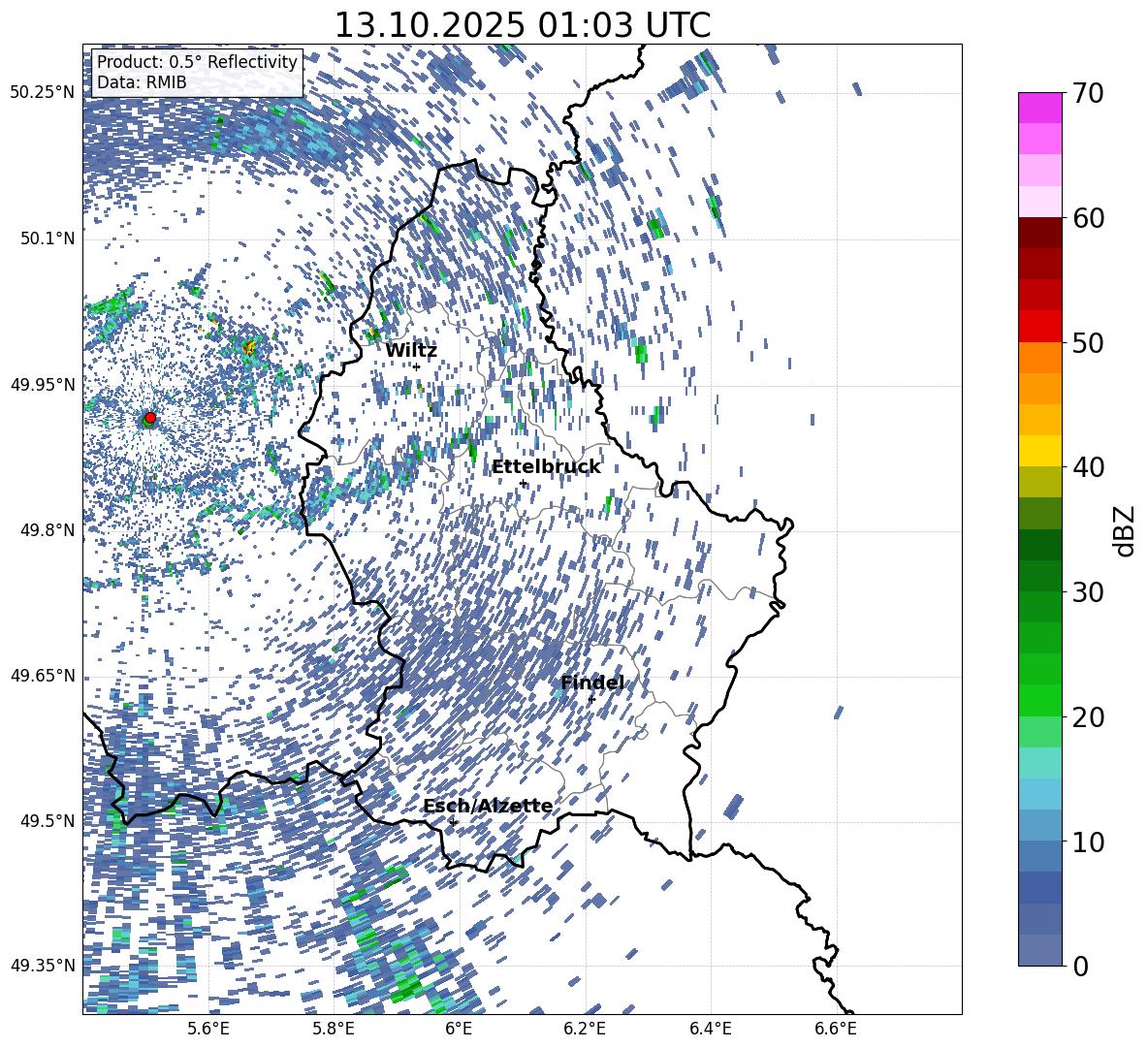
Task: Click the 5.8°E longitude tick label
Action: click(334, 1029)
